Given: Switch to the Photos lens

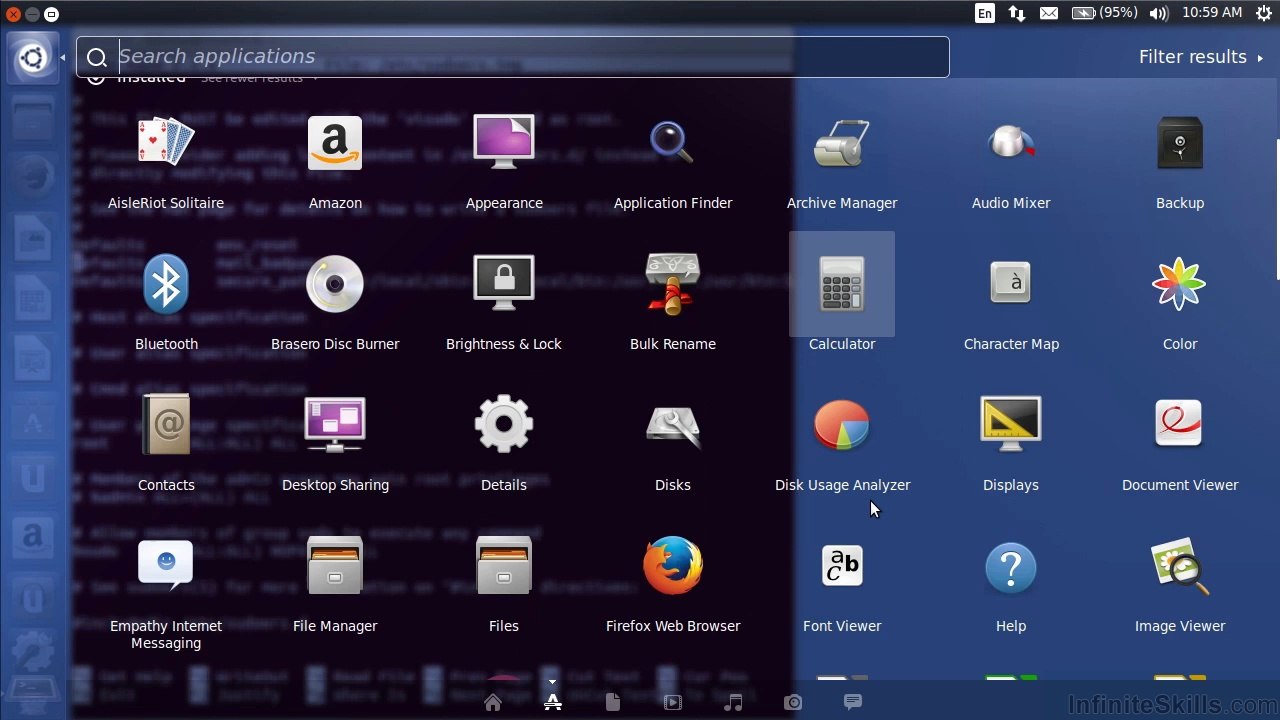Looking at the screenshot, I should point(793,703).
